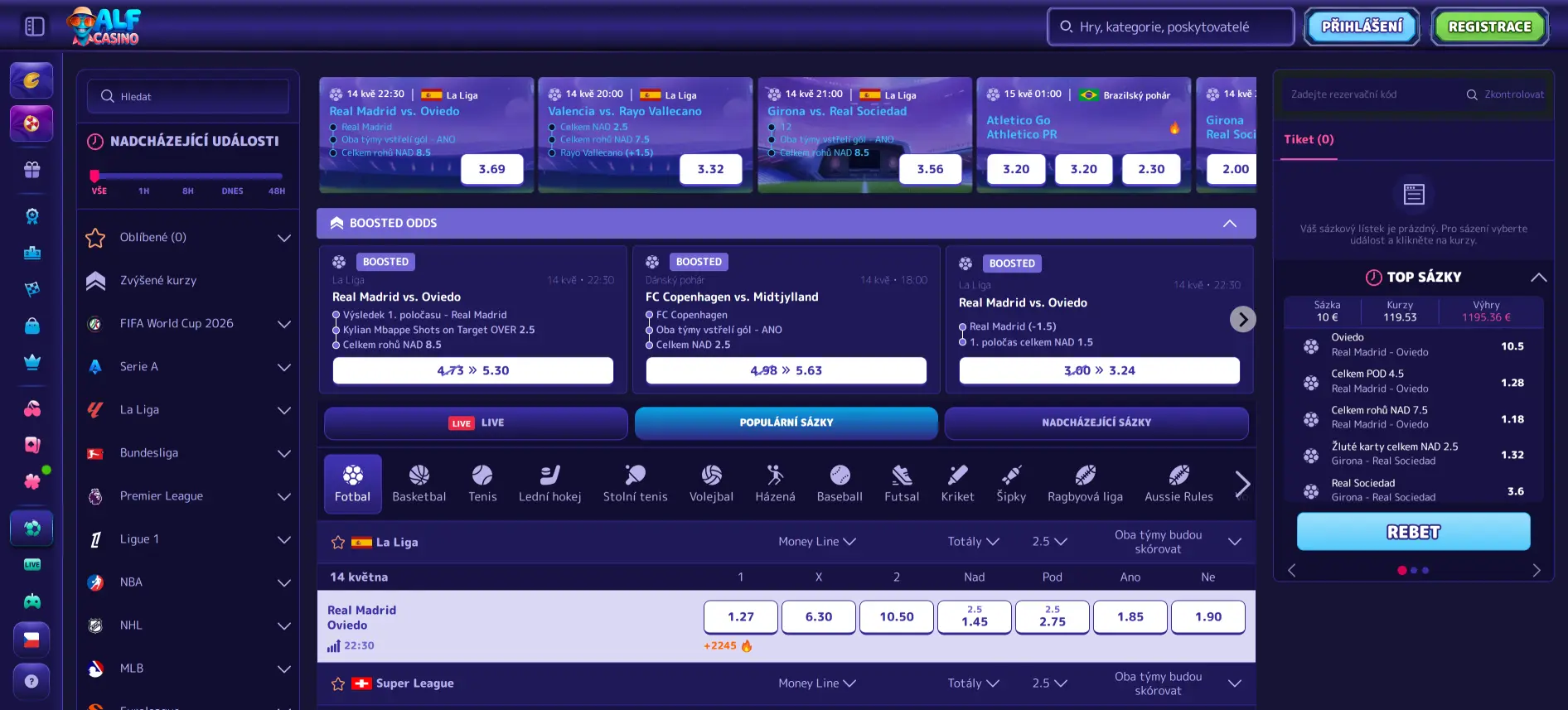Toggle the sidebar collapse icon in header
Viewport: 1568px width, 710px height.
35,27
